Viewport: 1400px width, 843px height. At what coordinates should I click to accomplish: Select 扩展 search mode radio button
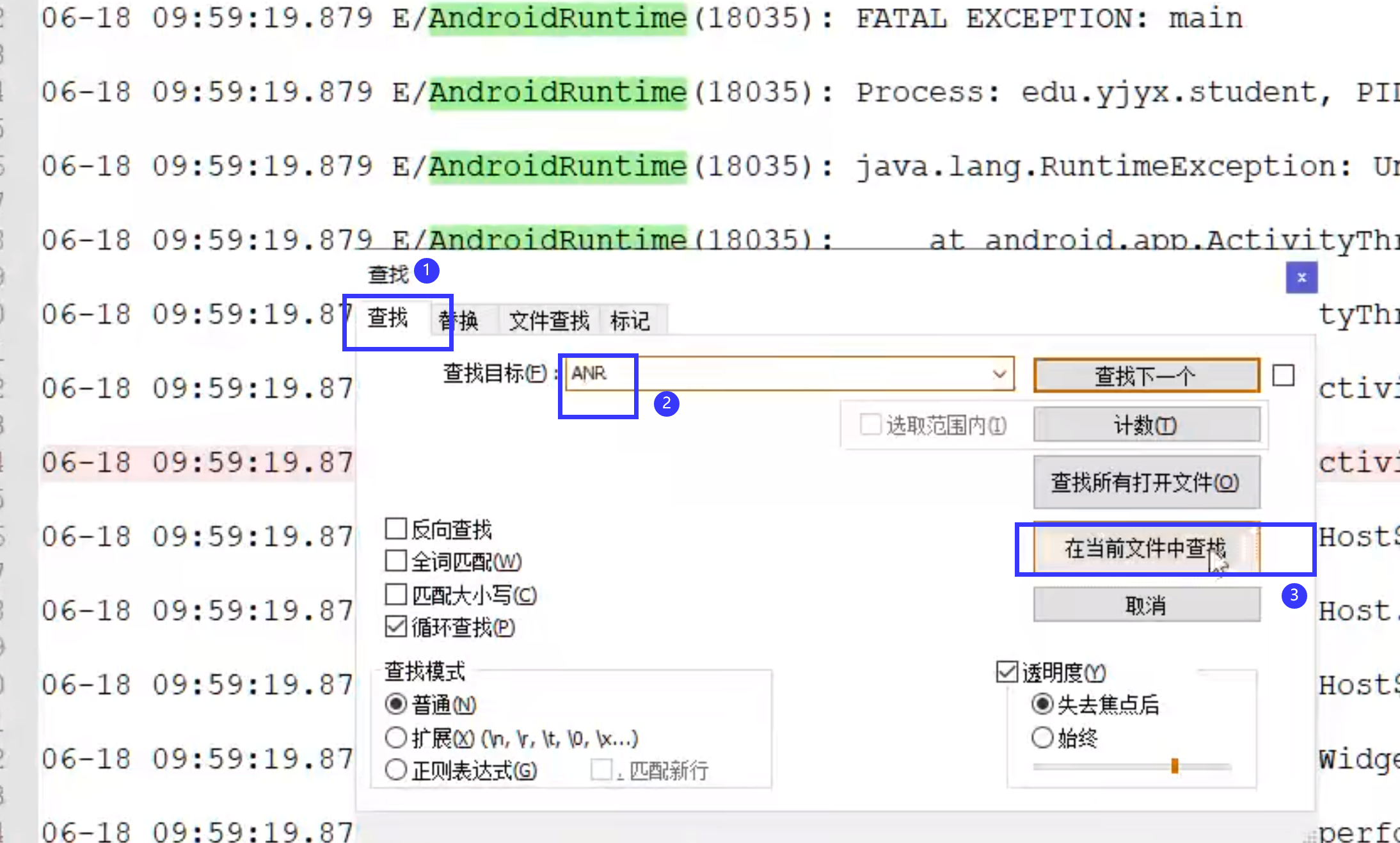[396, 738]
